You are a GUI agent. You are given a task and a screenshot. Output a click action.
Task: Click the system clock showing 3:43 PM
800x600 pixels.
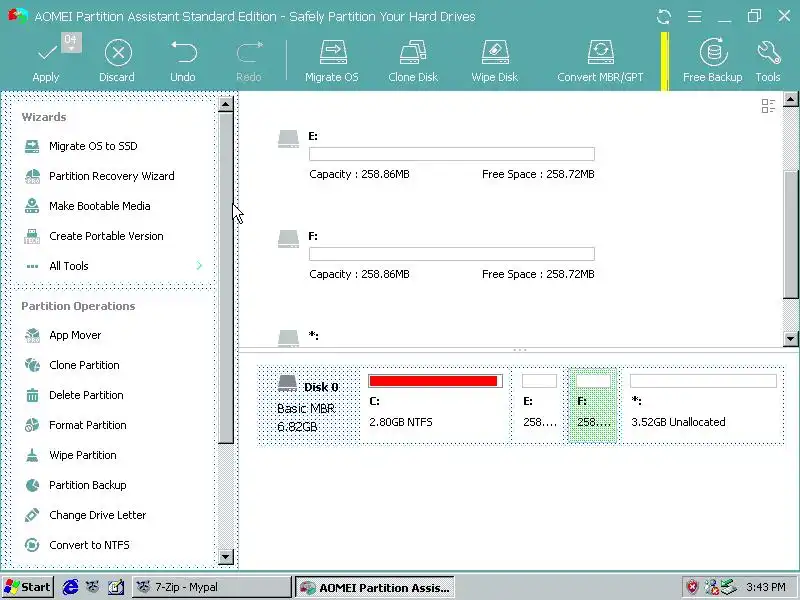[765, 587]
